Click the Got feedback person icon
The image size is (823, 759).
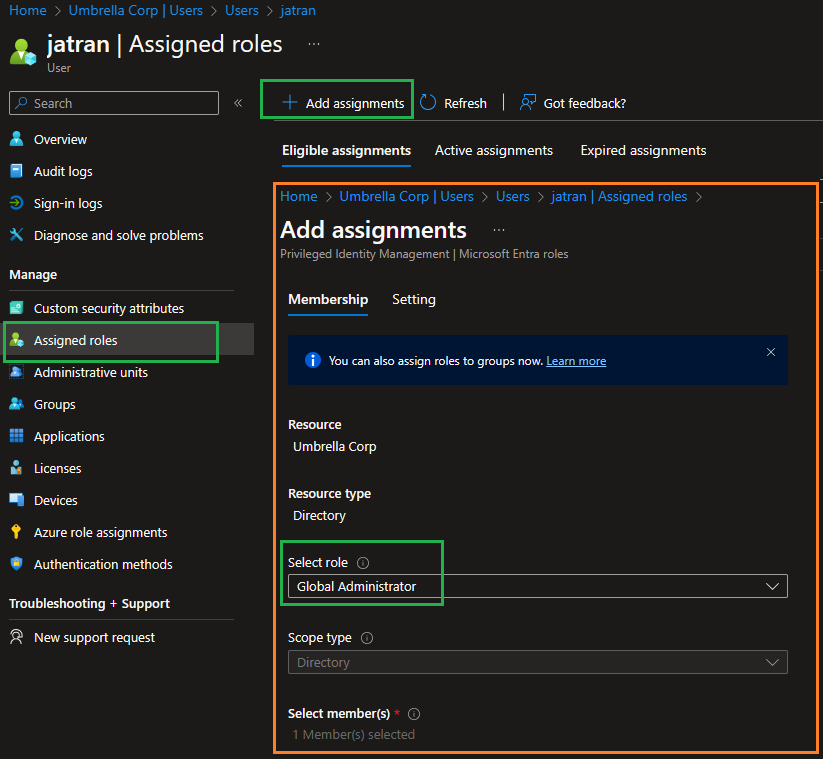527,103
